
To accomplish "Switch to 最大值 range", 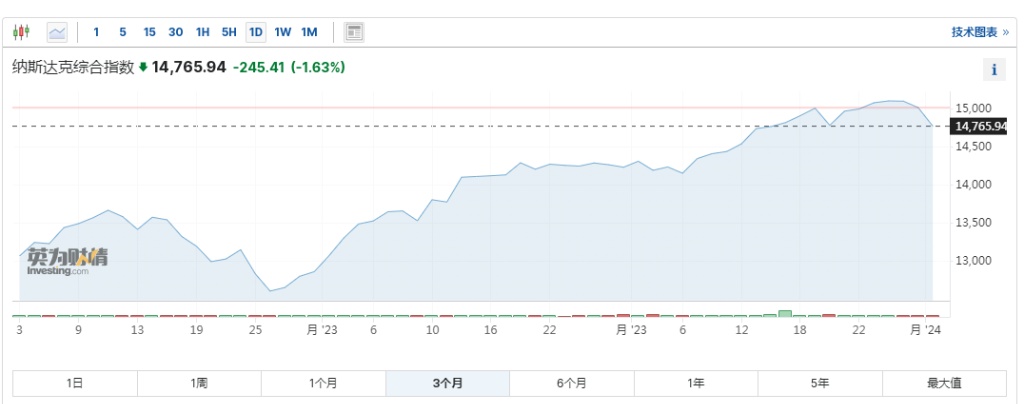I will pyautogui.click(x=943, y=383).
